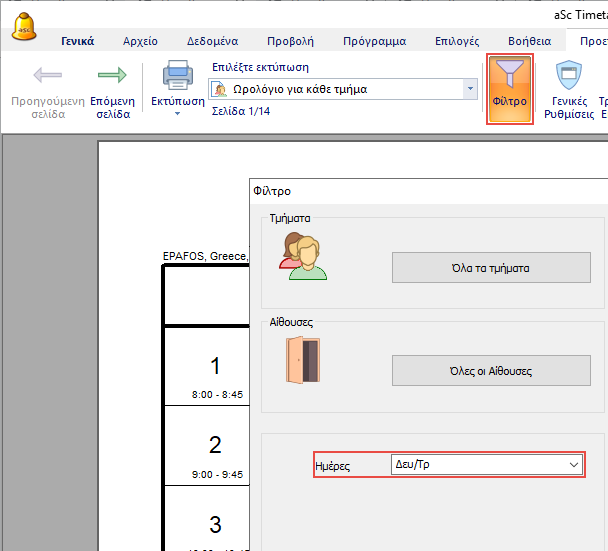Open the Βοήθεια tab

tap(529, 41)
